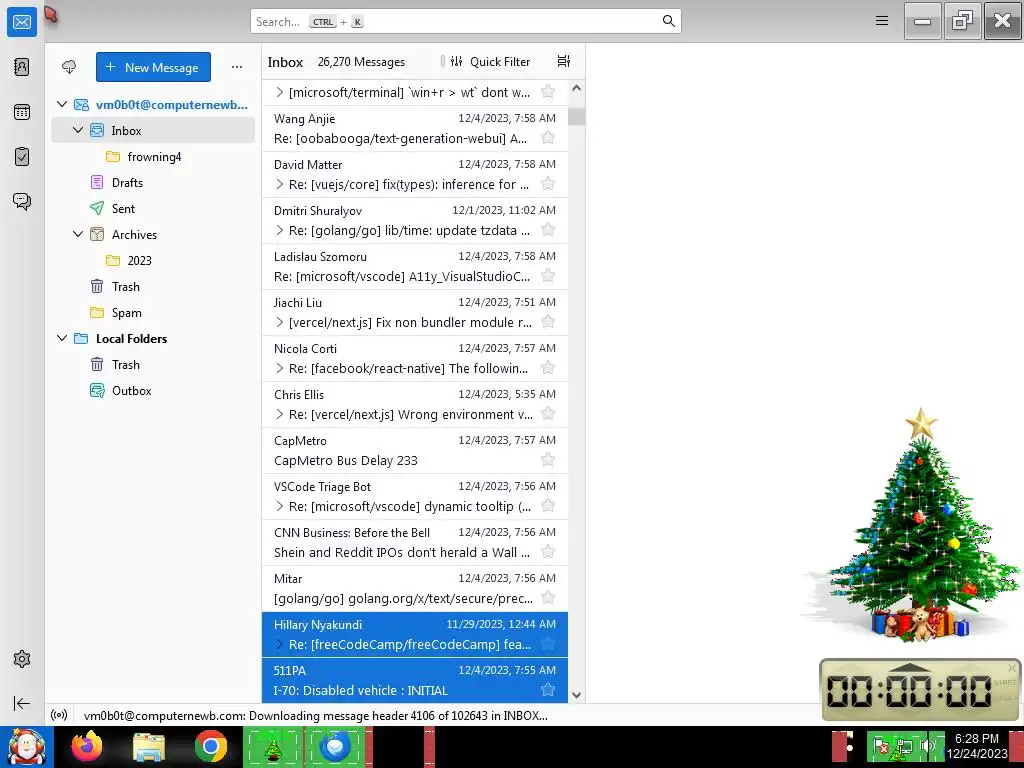
Task: Open File Explorer from the taskbar
Action: pos(149,746)
